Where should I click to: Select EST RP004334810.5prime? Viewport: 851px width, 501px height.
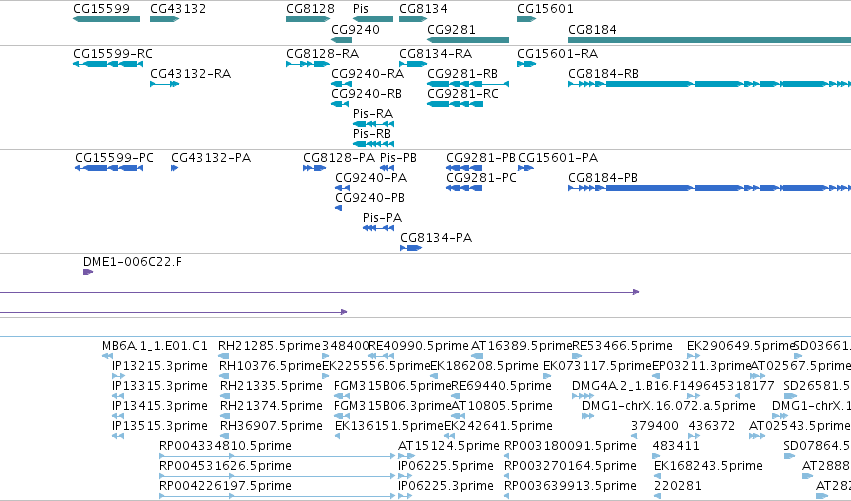(x=277, y=456)
